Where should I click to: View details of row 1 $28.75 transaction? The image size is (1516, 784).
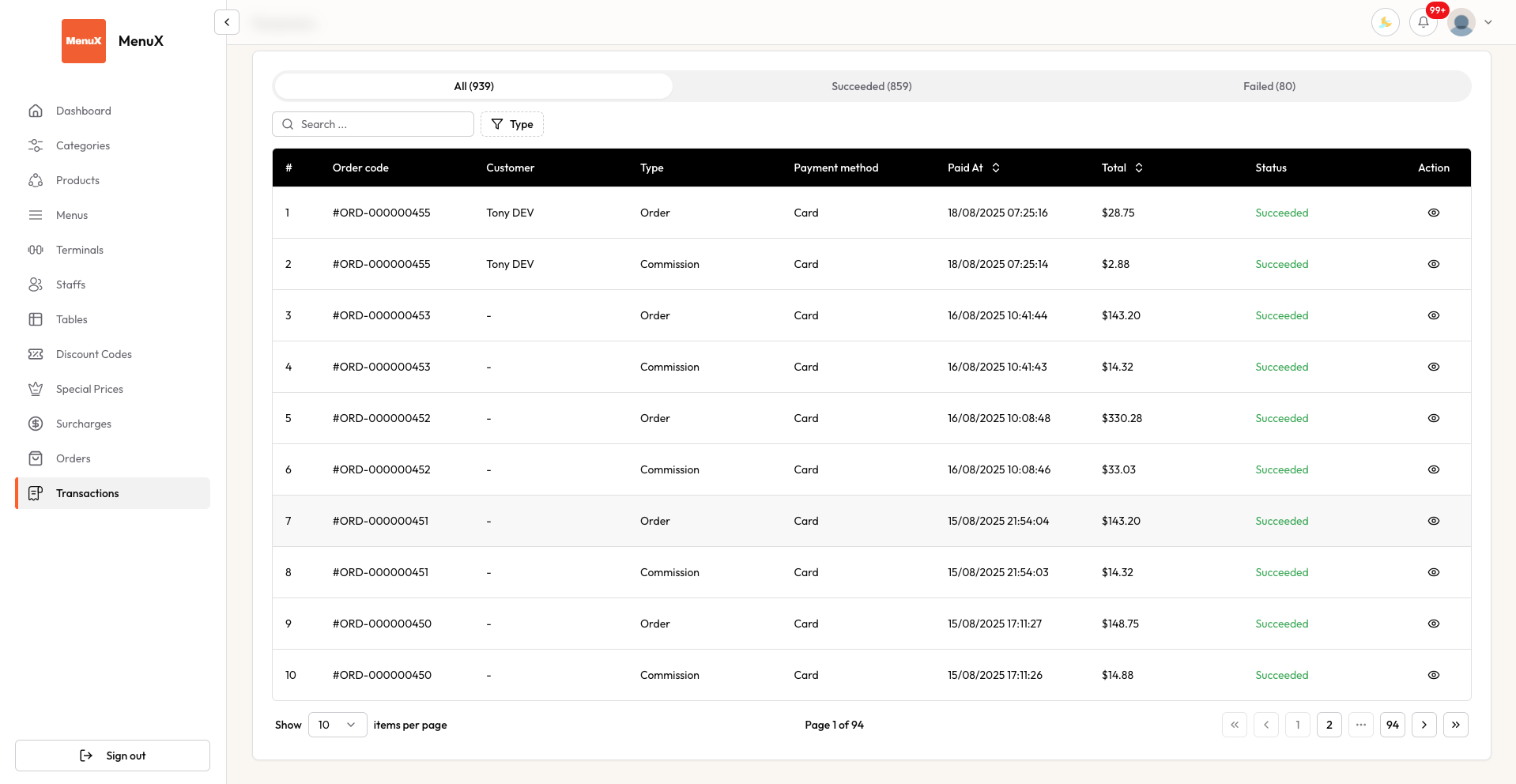pyautogui.click(x=1433, y=213)
